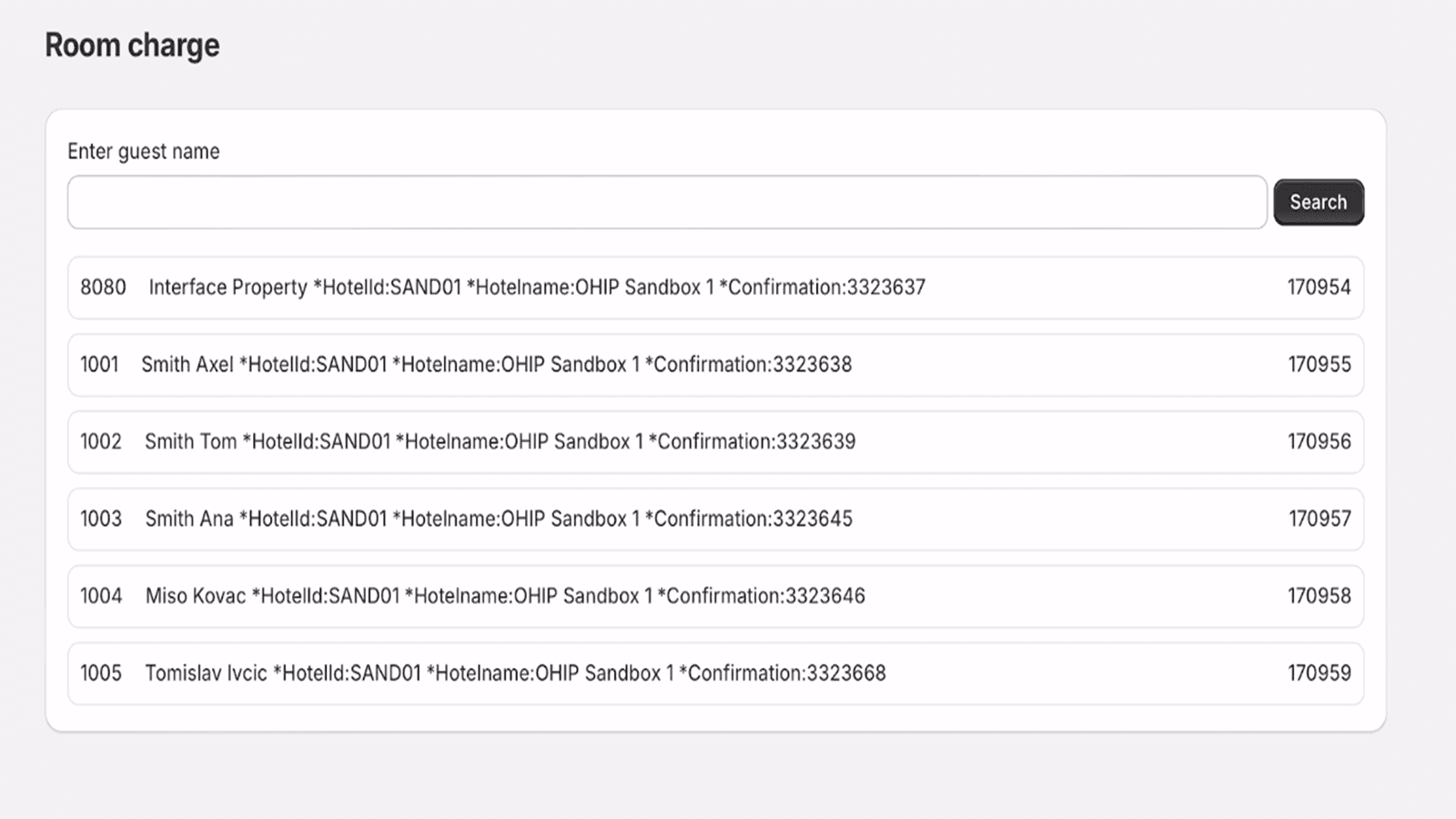Click room number 8080
The image size is (1456, 819).
point(103,288)
